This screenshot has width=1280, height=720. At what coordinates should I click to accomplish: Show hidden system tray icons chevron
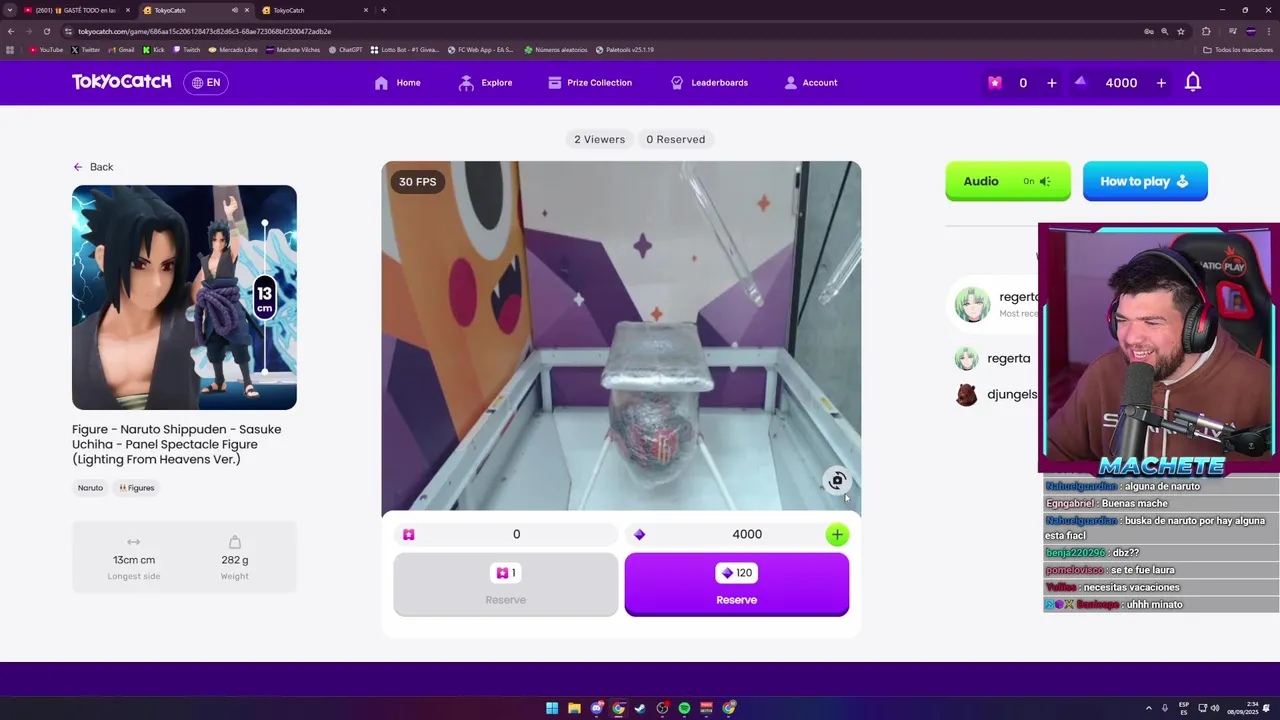[x=1148, y=708]
